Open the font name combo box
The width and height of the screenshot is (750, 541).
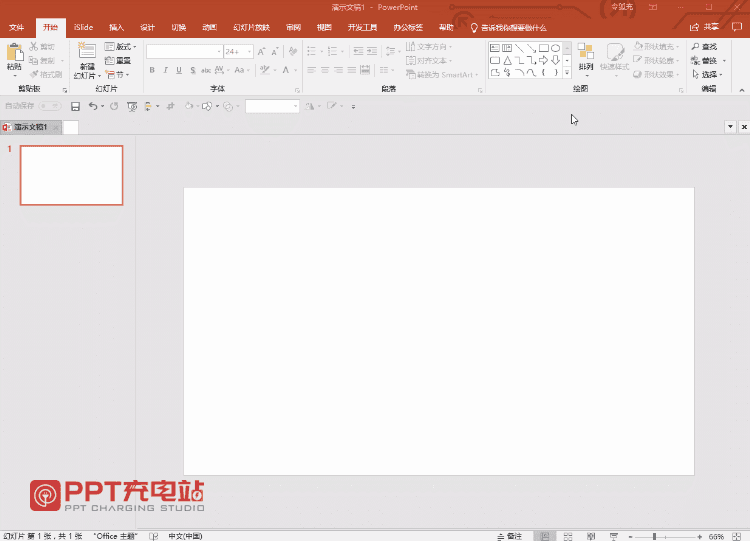click(x=185, y=52)
